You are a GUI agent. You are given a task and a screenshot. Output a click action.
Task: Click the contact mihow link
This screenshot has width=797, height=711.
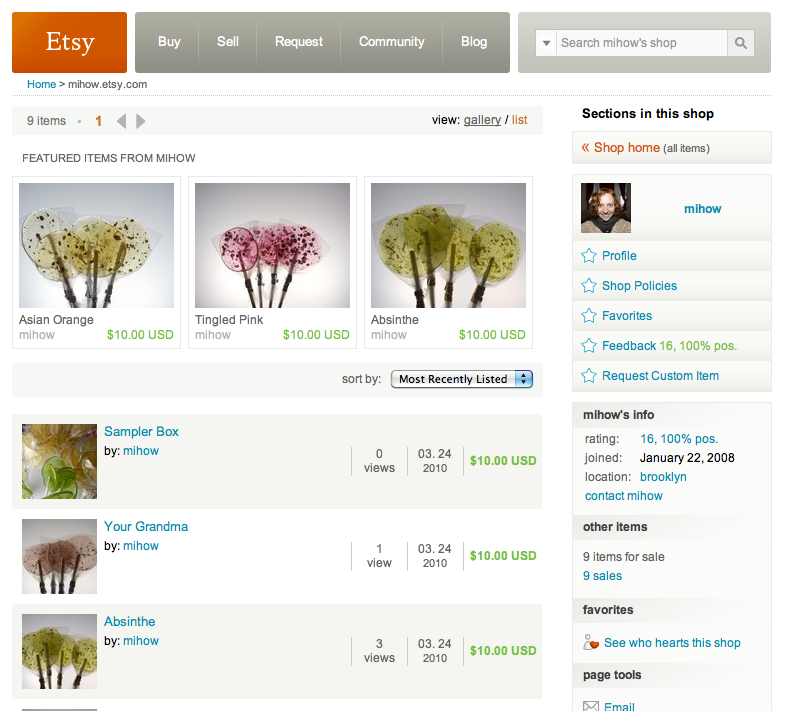(x=623, y=496)
